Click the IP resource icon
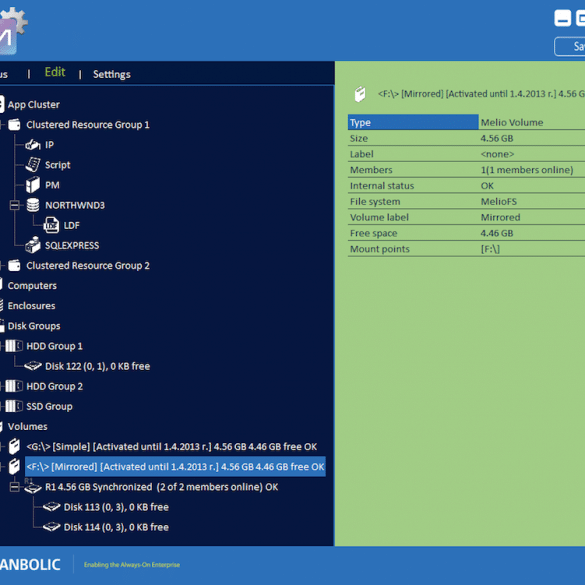The height and width of the screenshot is (585, 585). tap(33, 144)
